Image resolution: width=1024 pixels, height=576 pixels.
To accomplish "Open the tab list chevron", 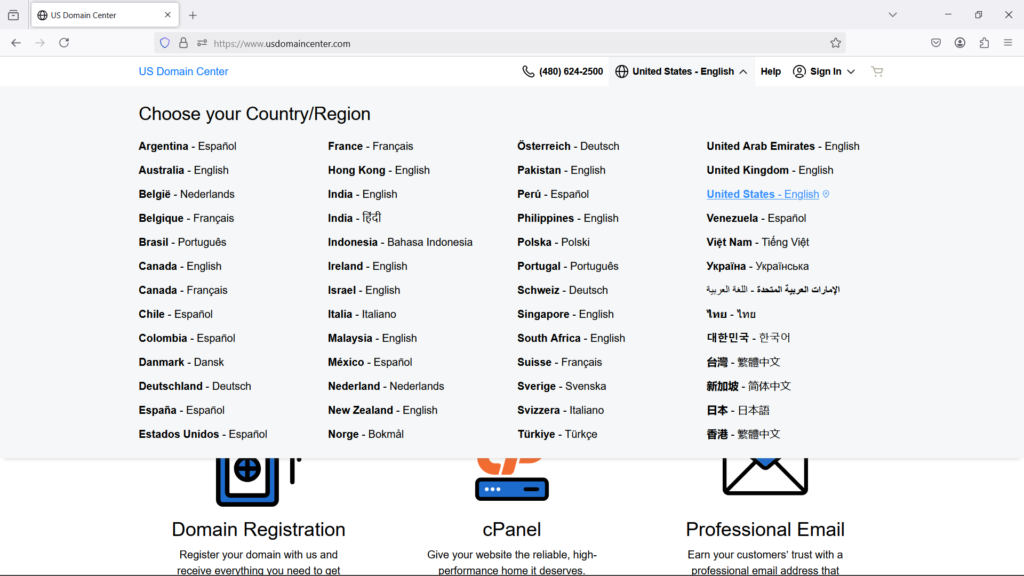I will (893, 14).
